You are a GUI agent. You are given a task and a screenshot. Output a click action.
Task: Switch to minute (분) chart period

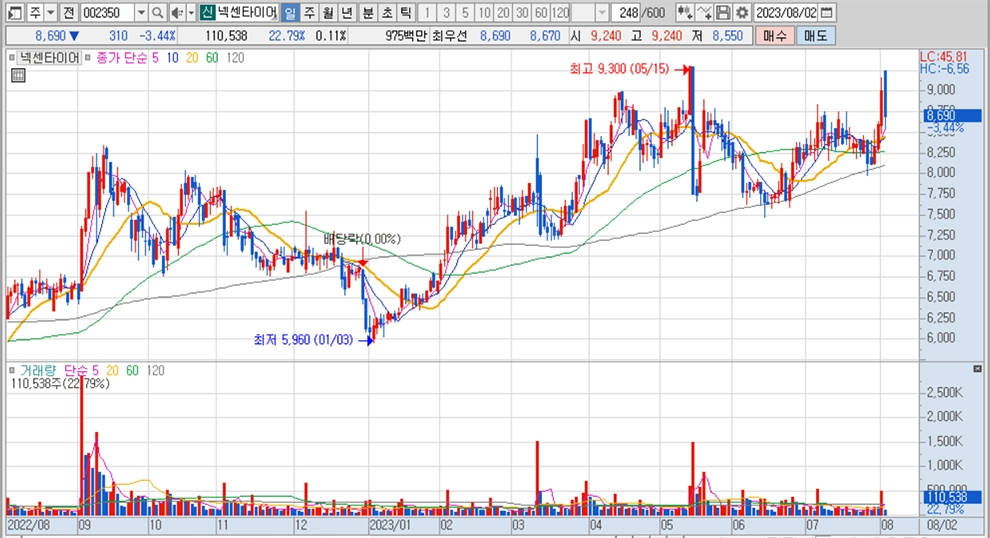click(367, 13)
